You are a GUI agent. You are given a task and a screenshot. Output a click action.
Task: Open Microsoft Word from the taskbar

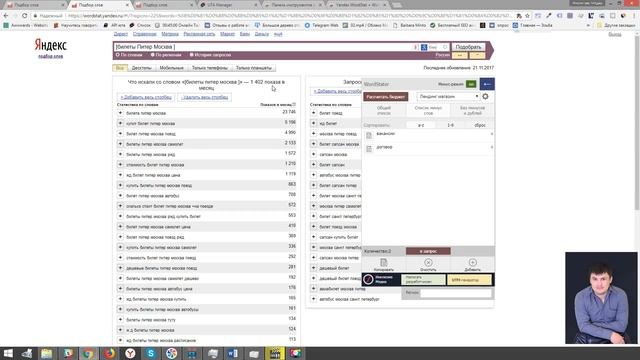click(x=233, y=353)
